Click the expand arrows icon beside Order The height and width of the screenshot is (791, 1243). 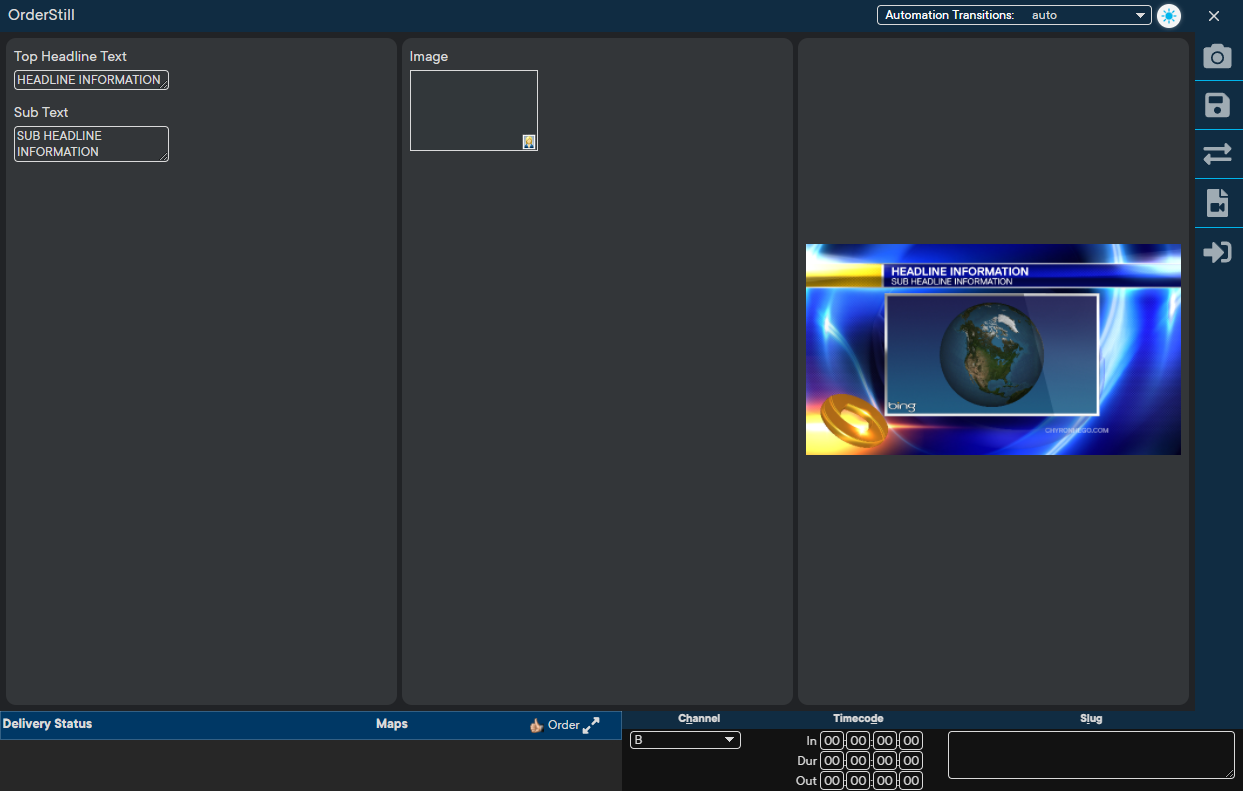[x=591, y=725]
